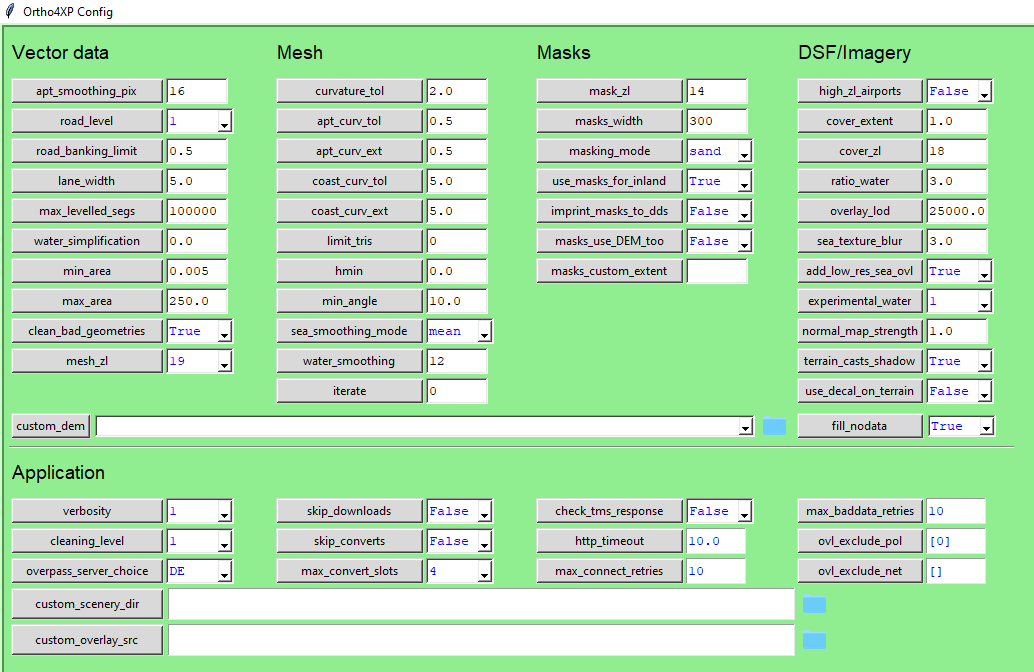Click the cover_zl value field
Image resolution: width=1034 pixels, height=672 pixels.
(x=956, y=151)
